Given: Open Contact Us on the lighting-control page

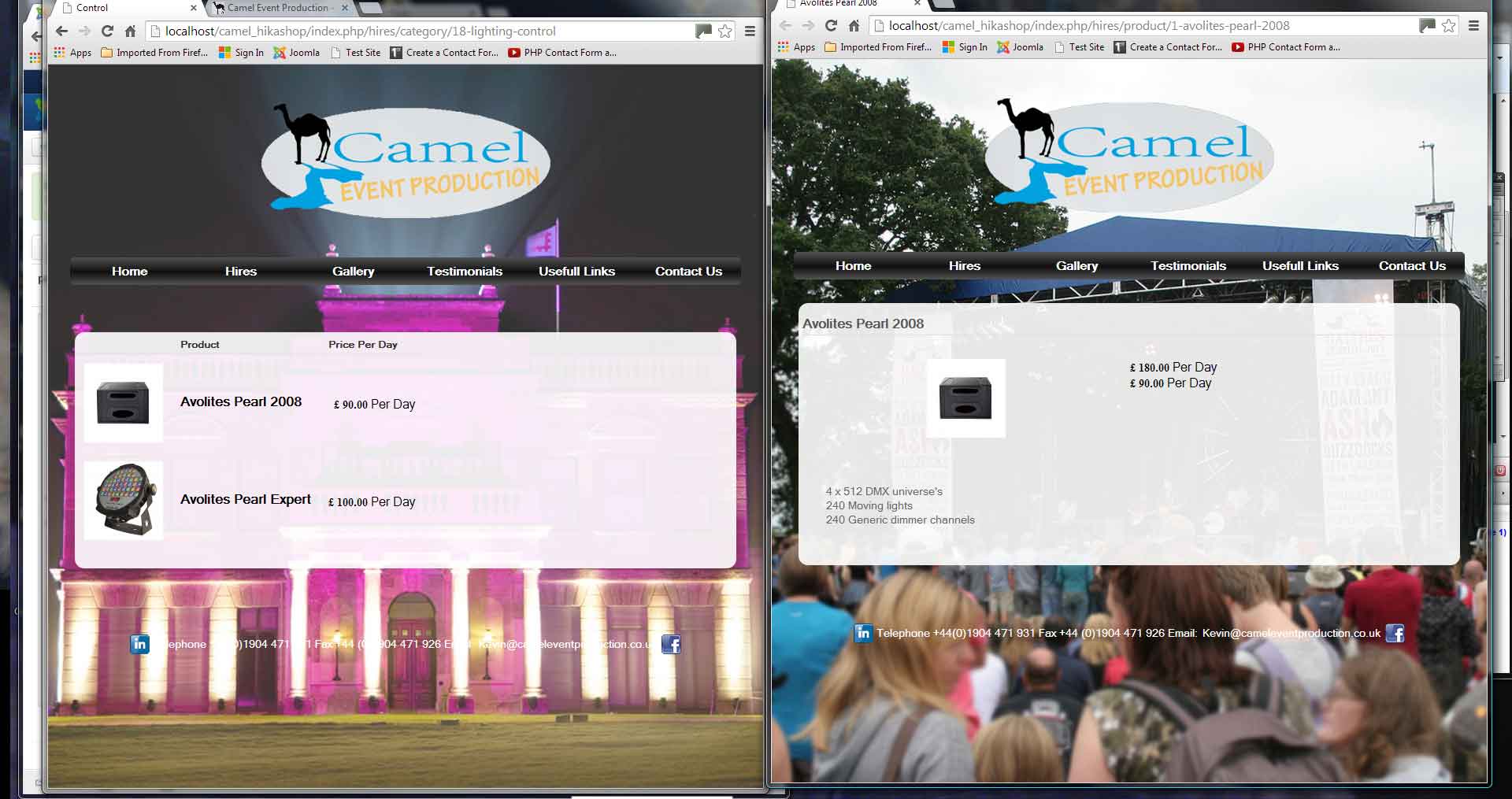Looking at the screenshot, I should pos(688,272).
